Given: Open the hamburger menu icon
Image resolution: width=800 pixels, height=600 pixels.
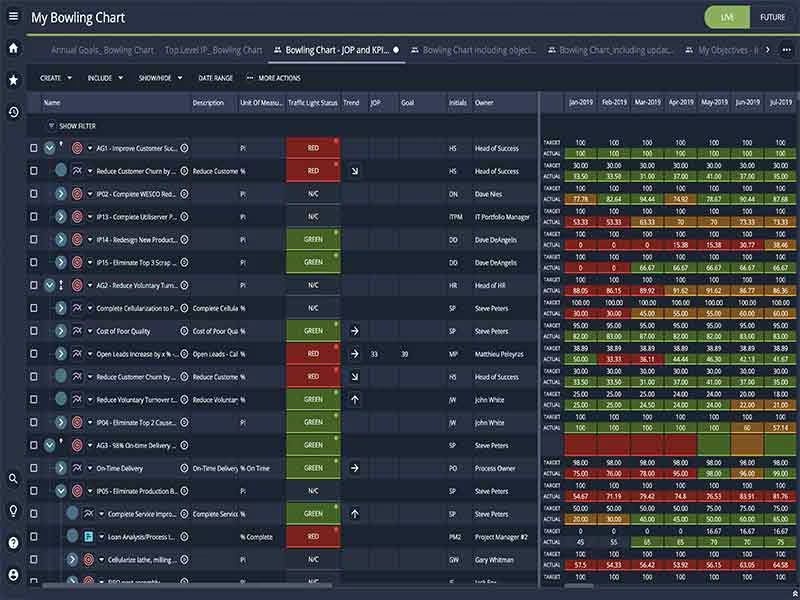Looking at the screenshot, I should [13, 16].
